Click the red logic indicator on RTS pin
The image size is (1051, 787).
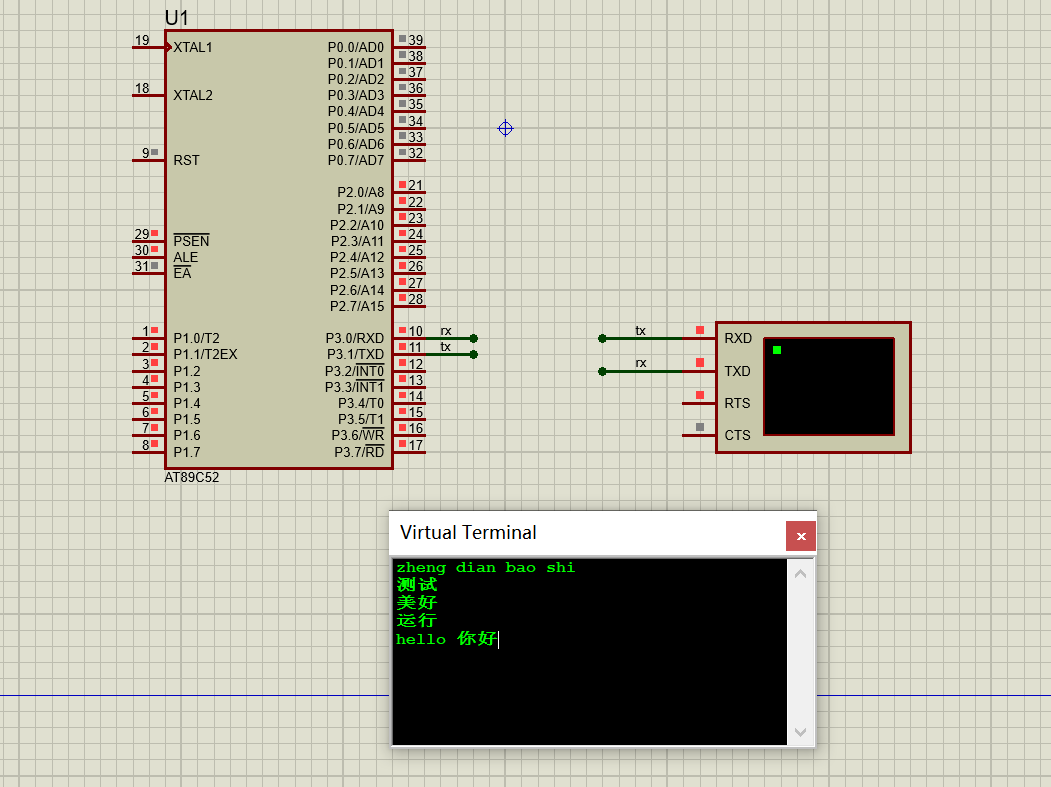coord(700,396)
